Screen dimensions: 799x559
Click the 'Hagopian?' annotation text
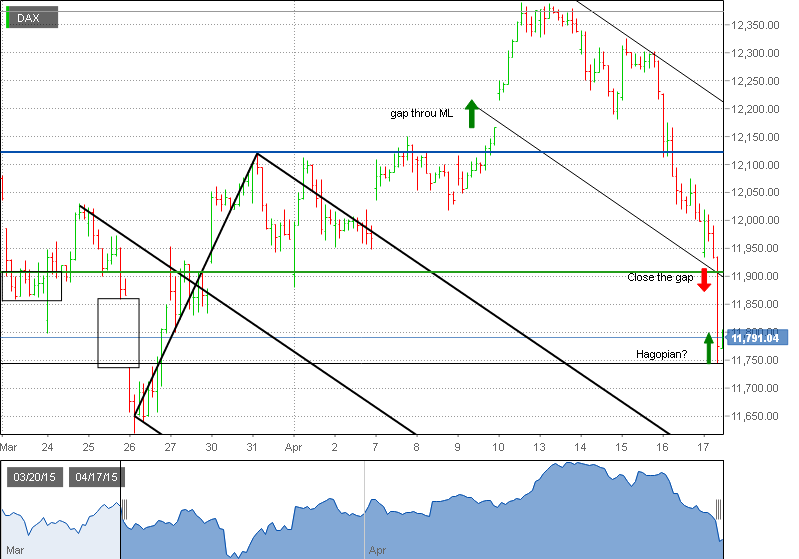661,354
